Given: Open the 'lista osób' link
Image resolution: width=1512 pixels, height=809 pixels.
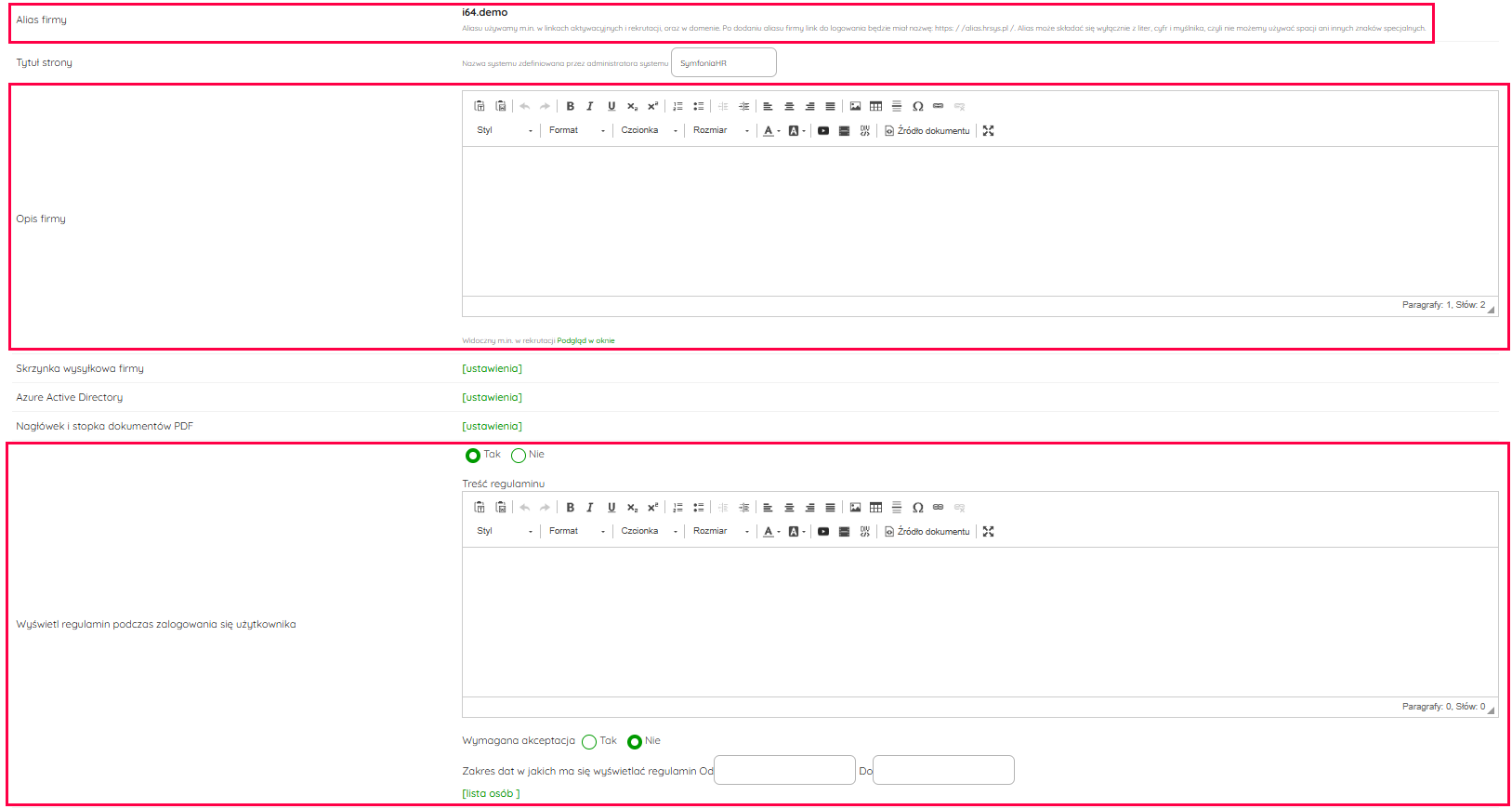Looking at the screenshot, I should point(491,794).
